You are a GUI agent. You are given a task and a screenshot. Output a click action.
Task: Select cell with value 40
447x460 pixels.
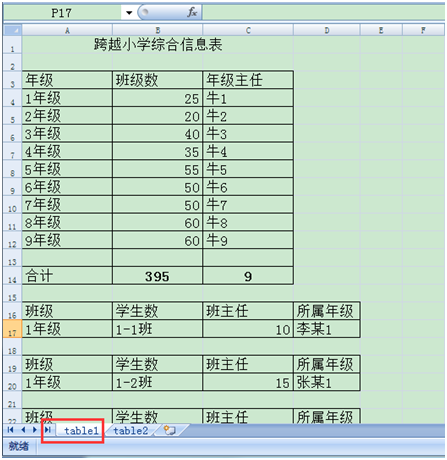(158, 134)
